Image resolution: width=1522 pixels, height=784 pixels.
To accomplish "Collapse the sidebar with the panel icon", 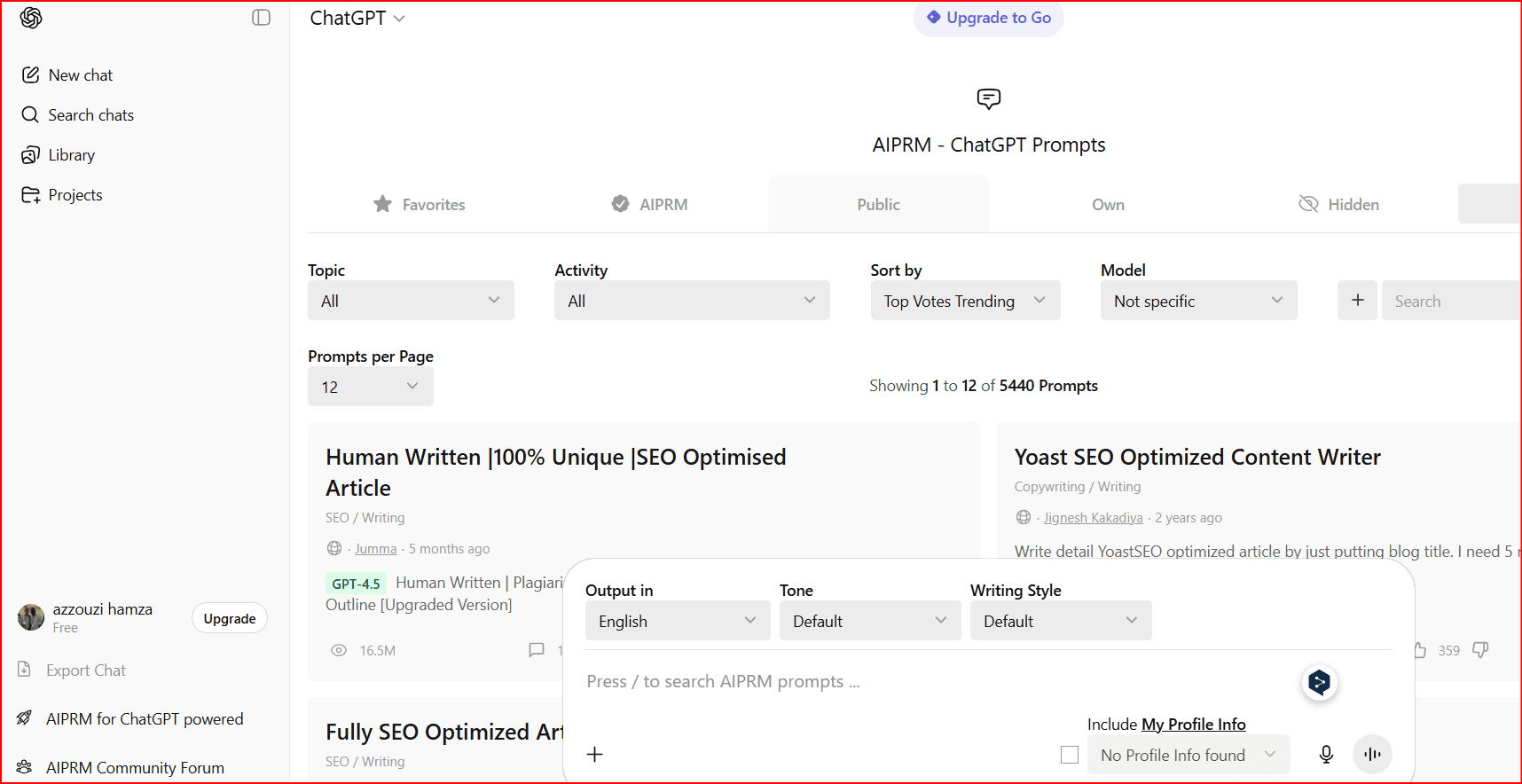I will [x=261, y=18].
